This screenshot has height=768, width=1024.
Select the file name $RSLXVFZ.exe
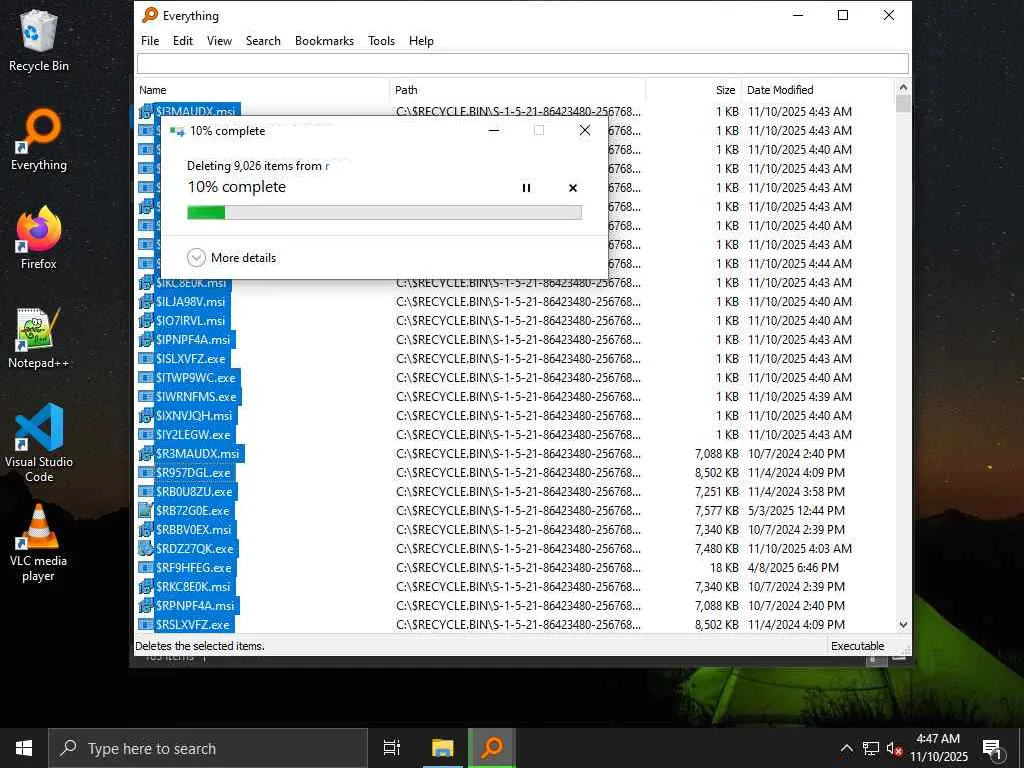(x=193, y=624)
